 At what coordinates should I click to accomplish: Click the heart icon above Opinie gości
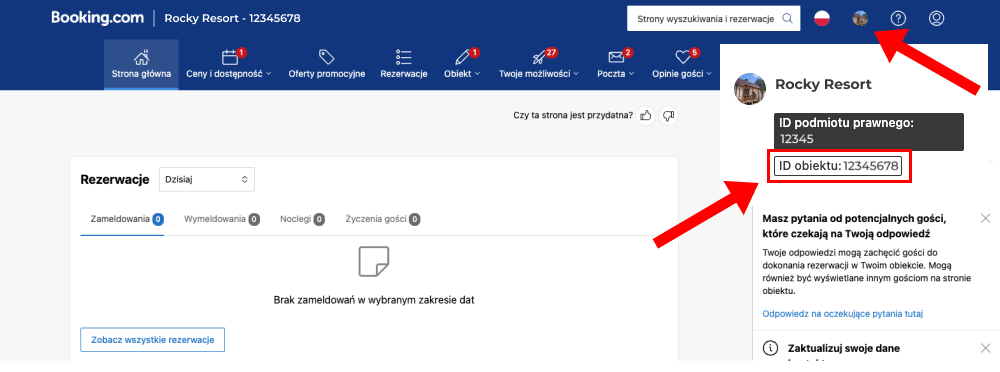click(683, 57)
